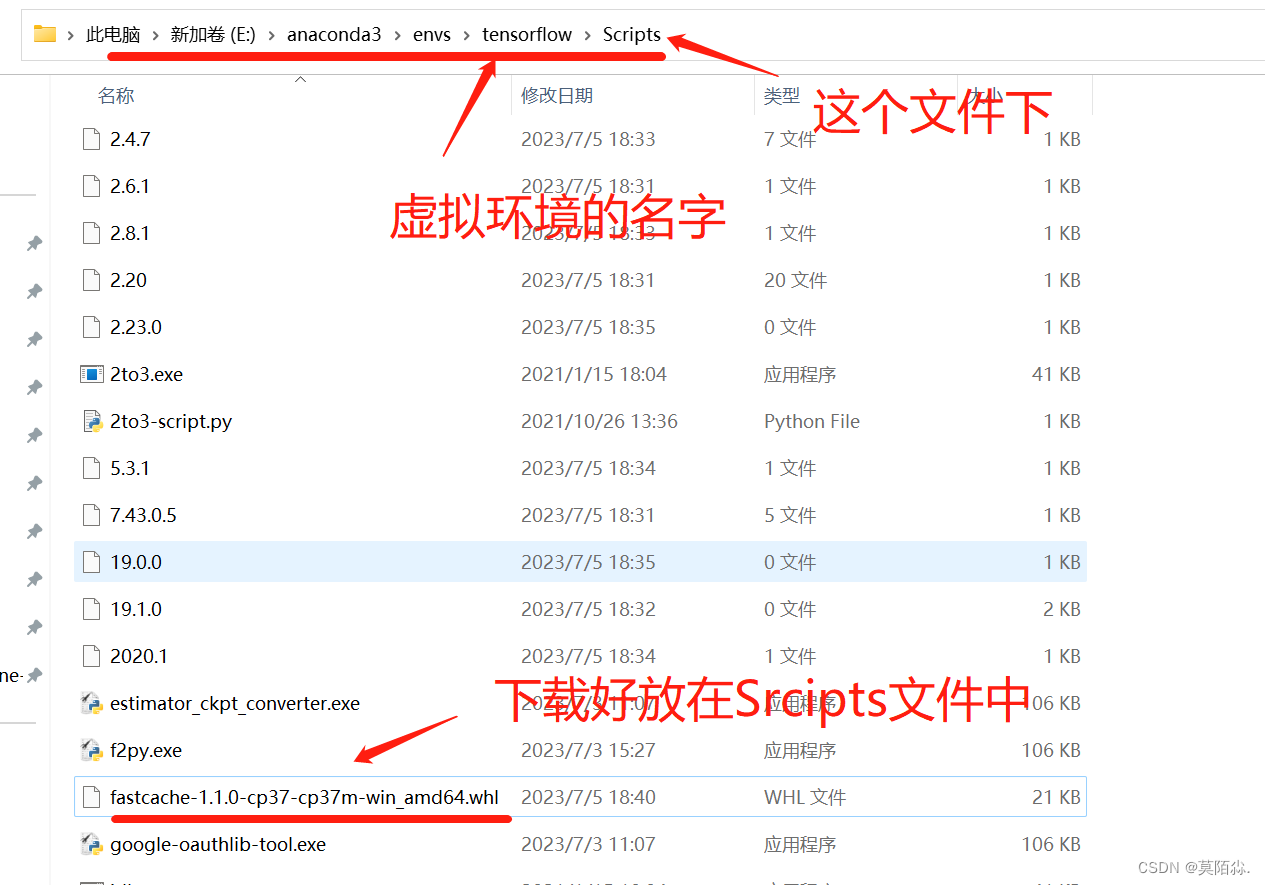
Task: Click the google-oauthlib-tool.exe application icon
Action: coord(91,844)
